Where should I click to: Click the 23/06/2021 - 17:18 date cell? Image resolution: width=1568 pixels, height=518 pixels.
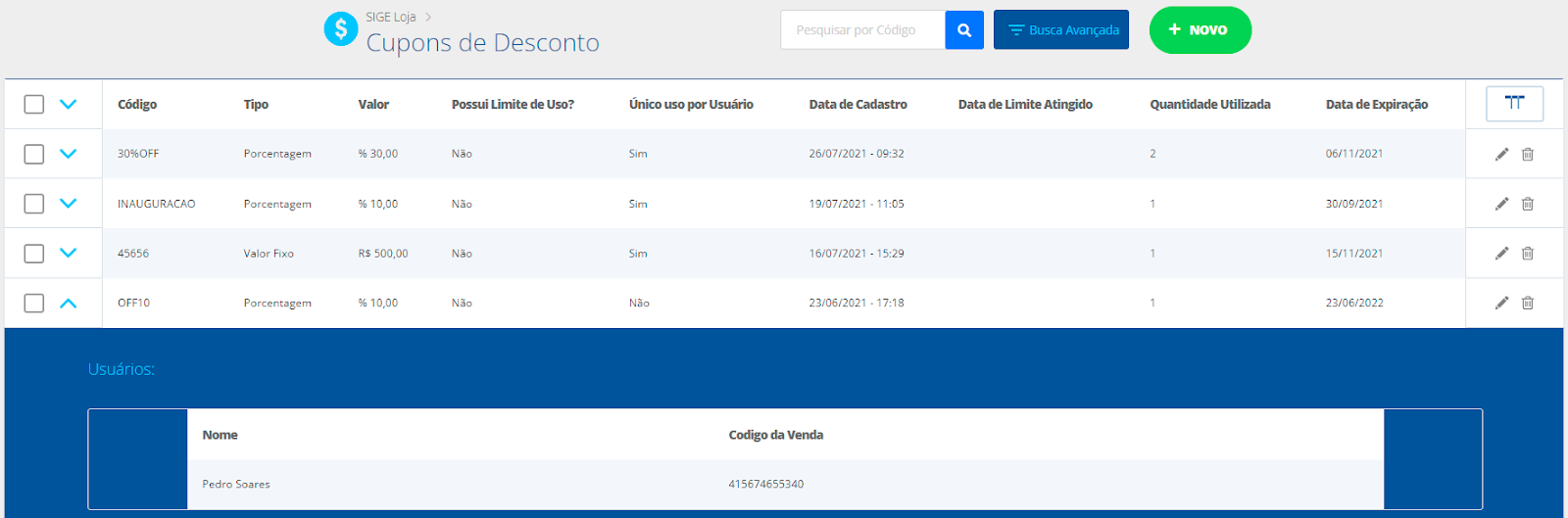[x=857, y=303]
